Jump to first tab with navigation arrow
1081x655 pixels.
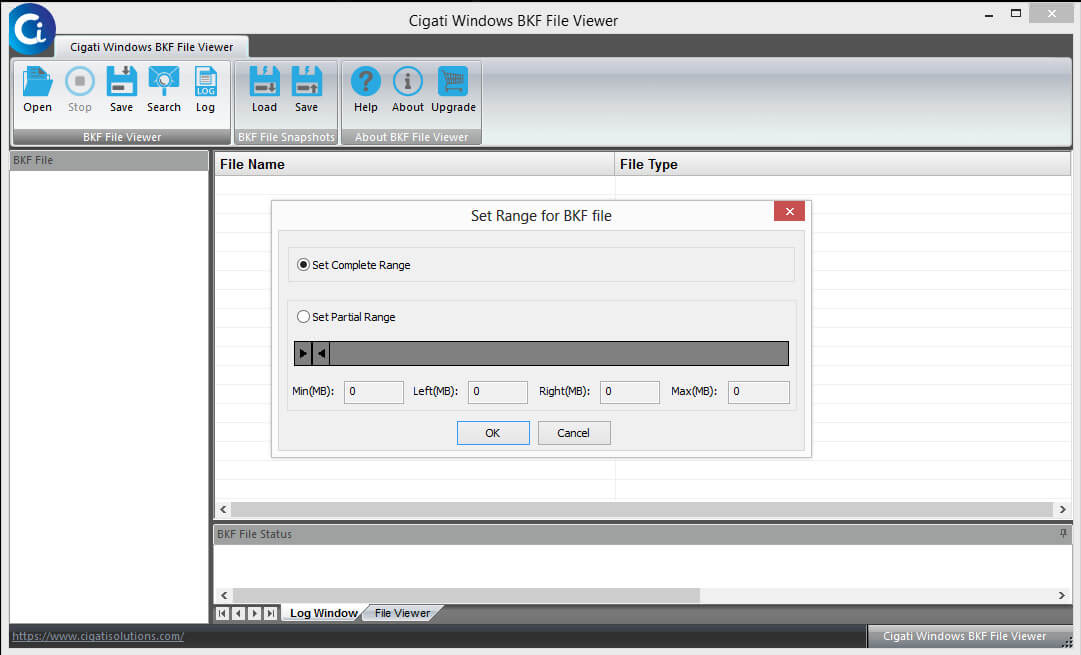223,613
